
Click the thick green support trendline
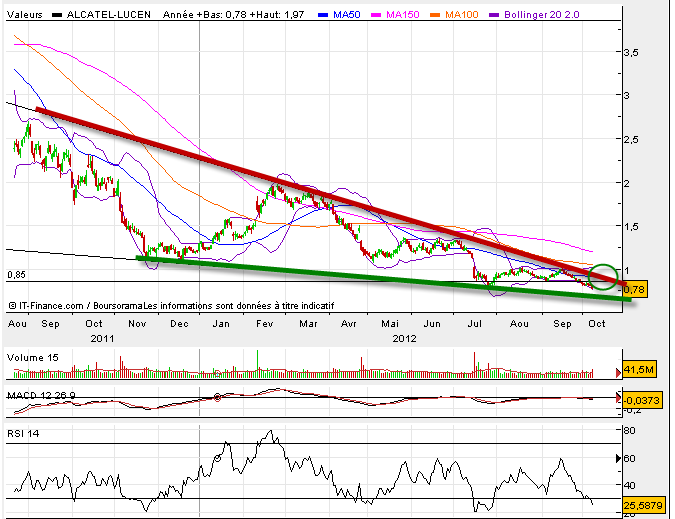click(380, 276)
